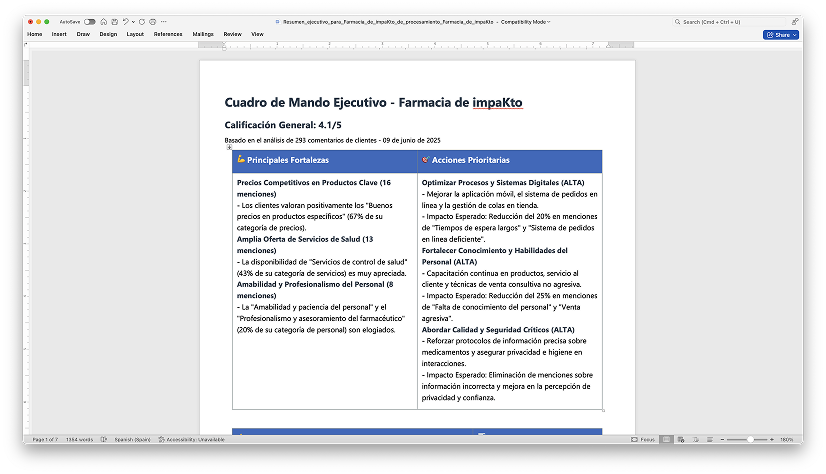Click the Undo arrow icon
Image resolution: width=826 pixels, height=474 pixels.
(x=126, y=21)
